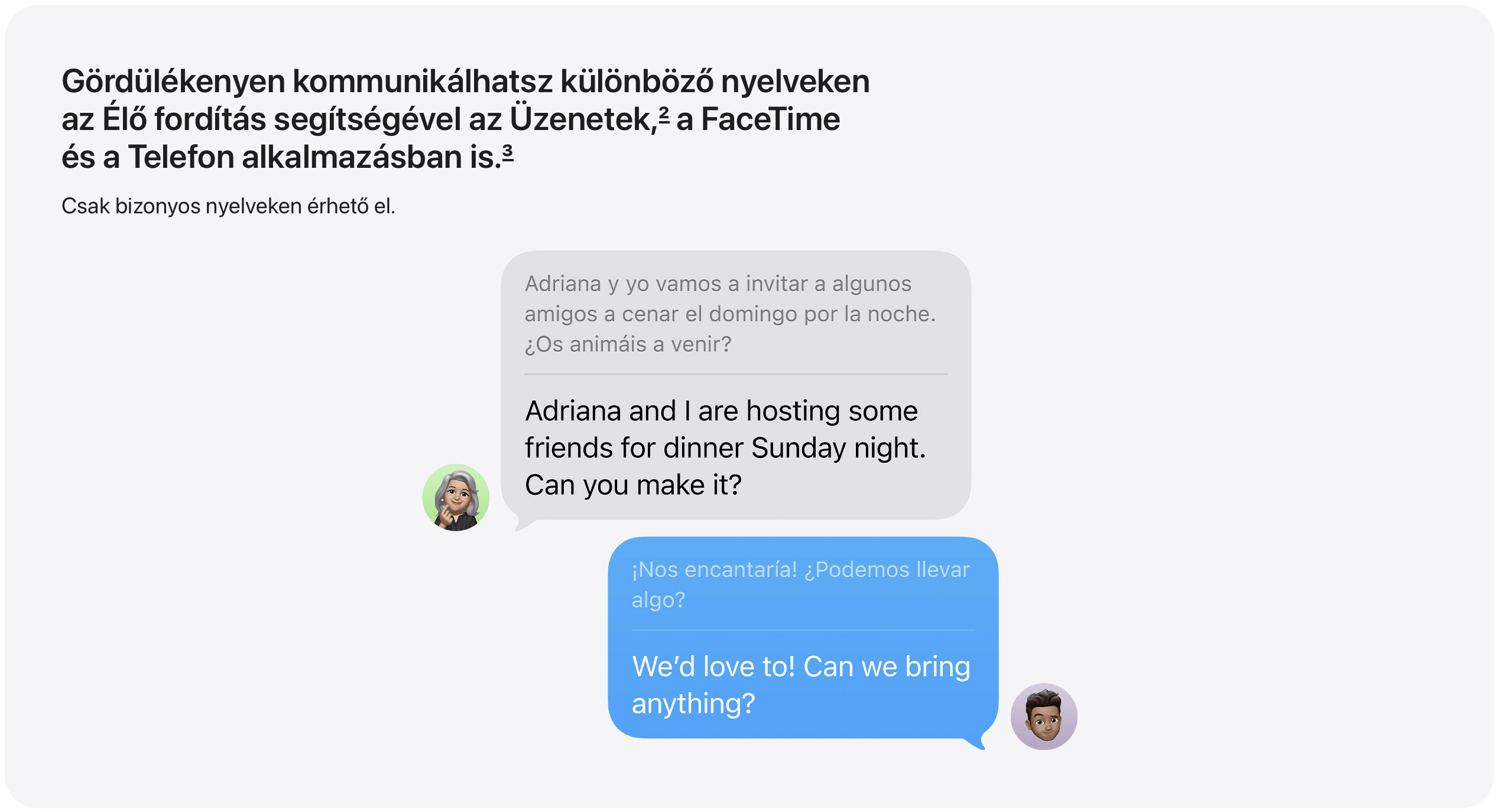Click the divider line inside the blue bubble
The width and height of the screenshot is (1499, 812).
803,630
